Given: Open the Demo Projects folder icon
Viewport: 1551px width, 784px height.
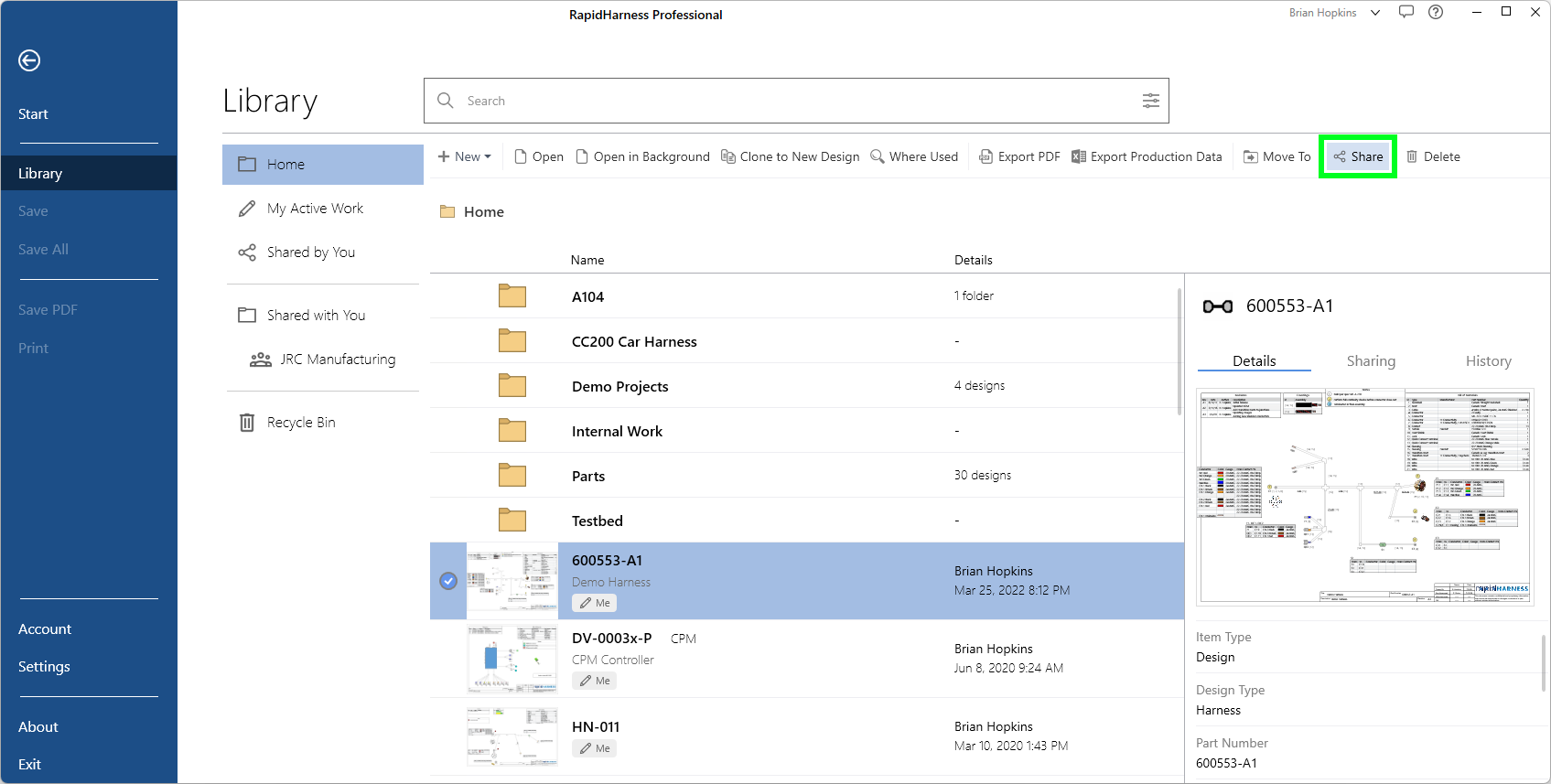Looking at the screenshot, I should pyautogui.click(x=512, y=386).
